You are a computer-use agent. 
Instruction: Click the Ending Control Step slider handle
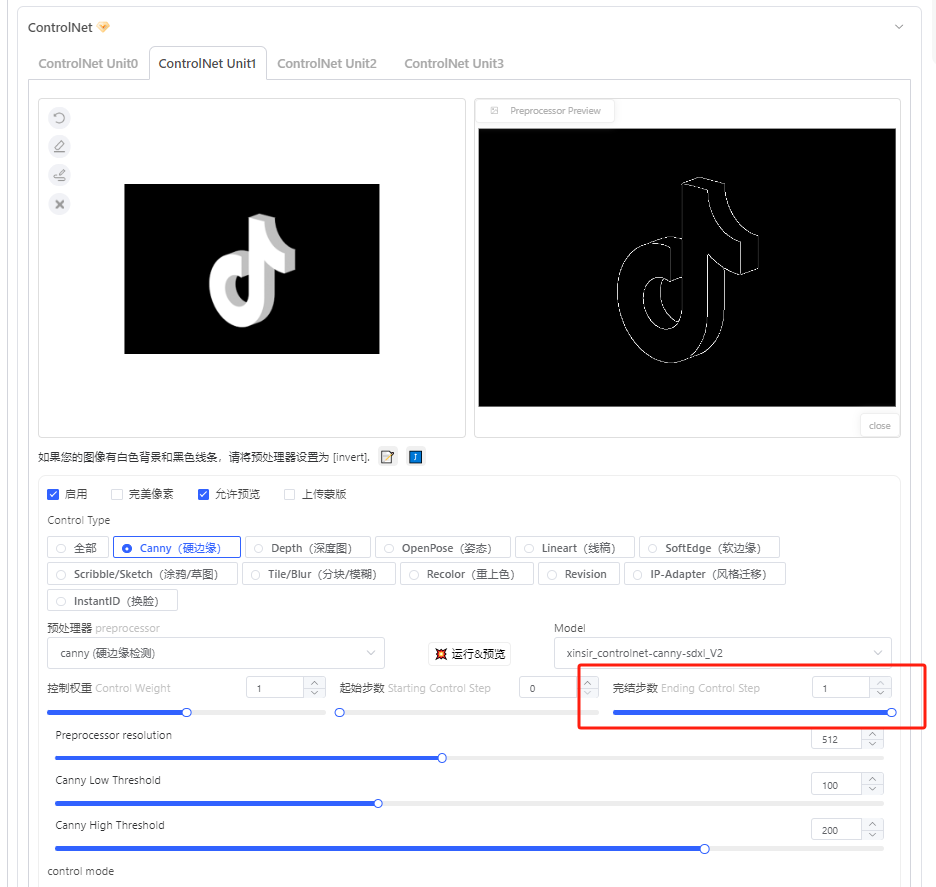click(x=891, y=712)
